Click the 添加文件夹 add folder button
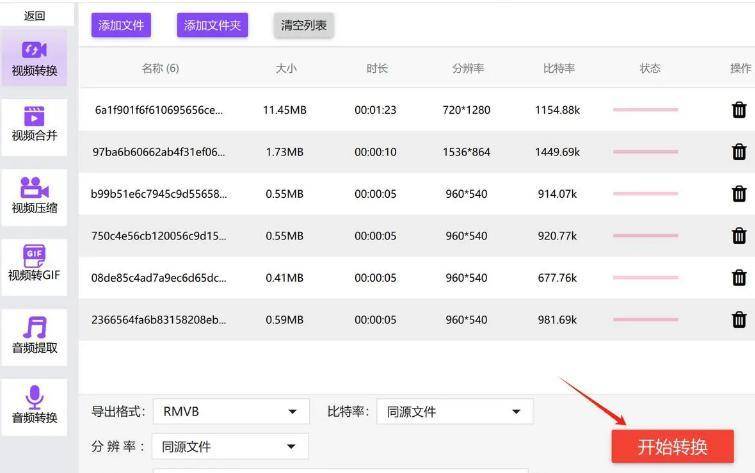The height and width of the screenshot is (473, 755). (212, 26)
